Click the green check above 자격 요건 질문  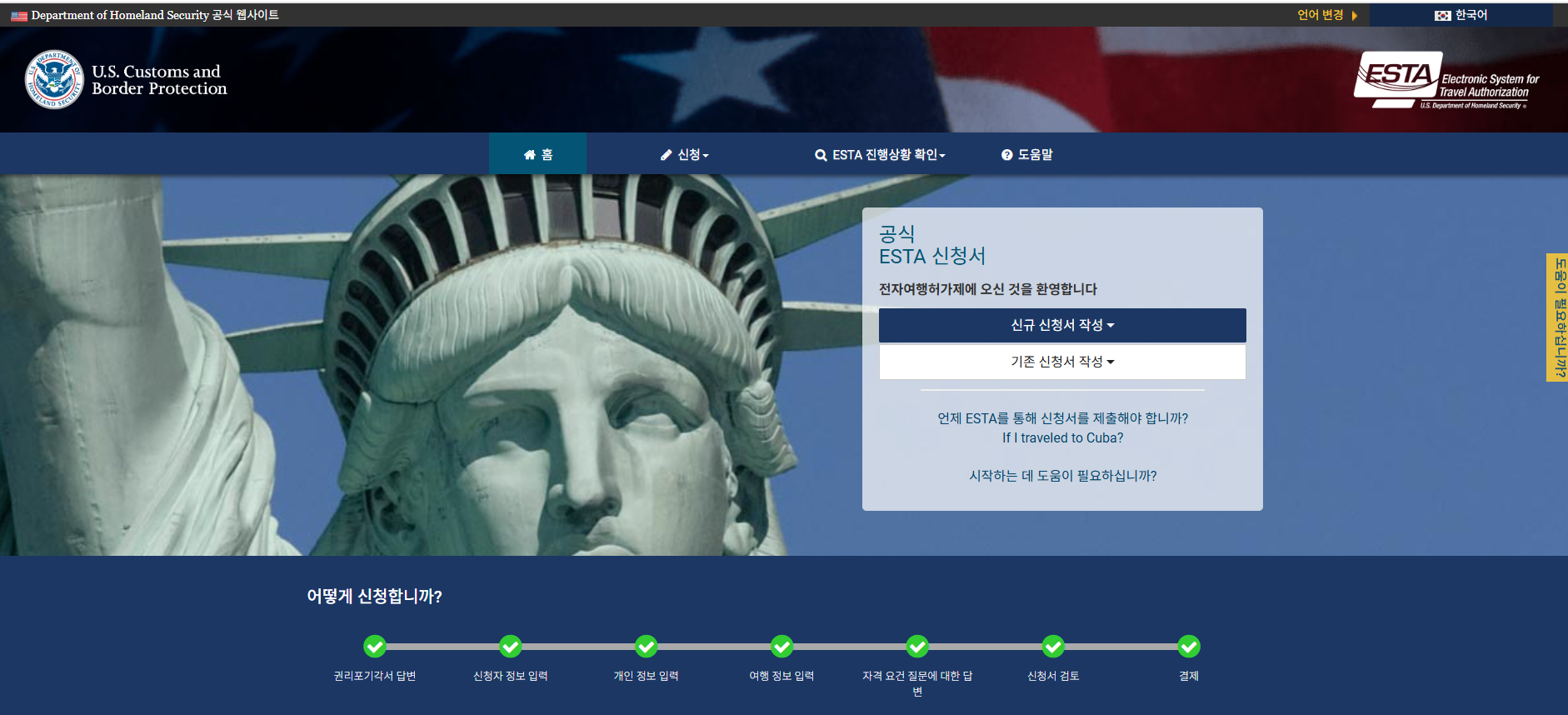tap(917, 647)
